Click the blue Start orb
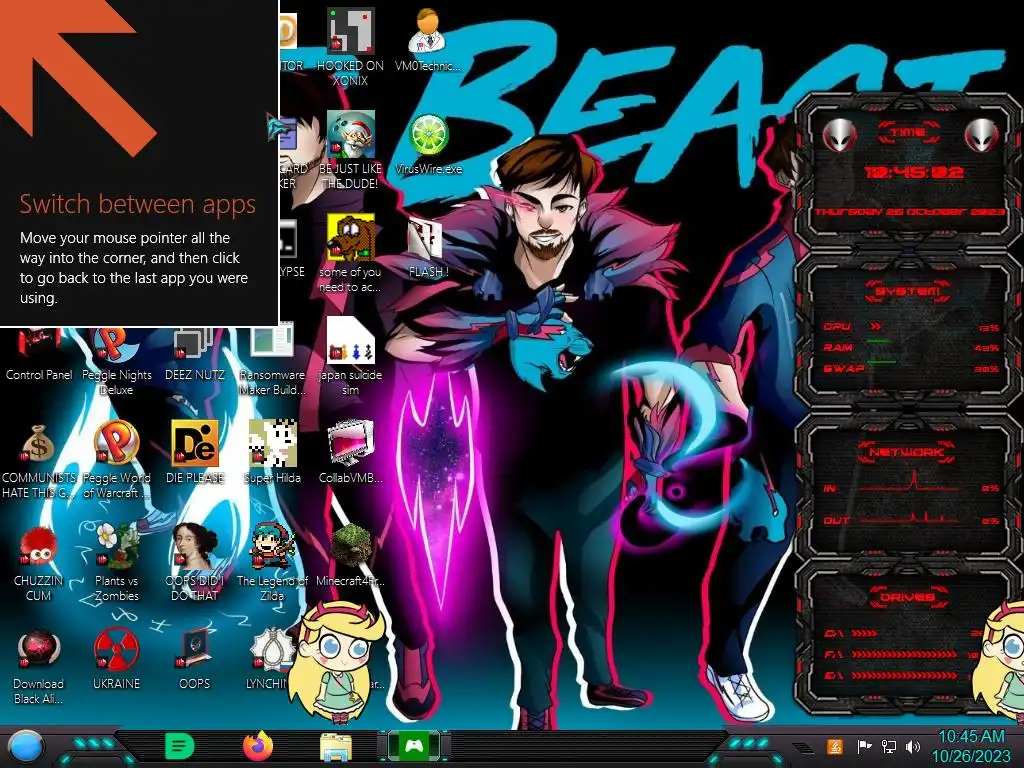1024x768 pixels. pos(25,746)
